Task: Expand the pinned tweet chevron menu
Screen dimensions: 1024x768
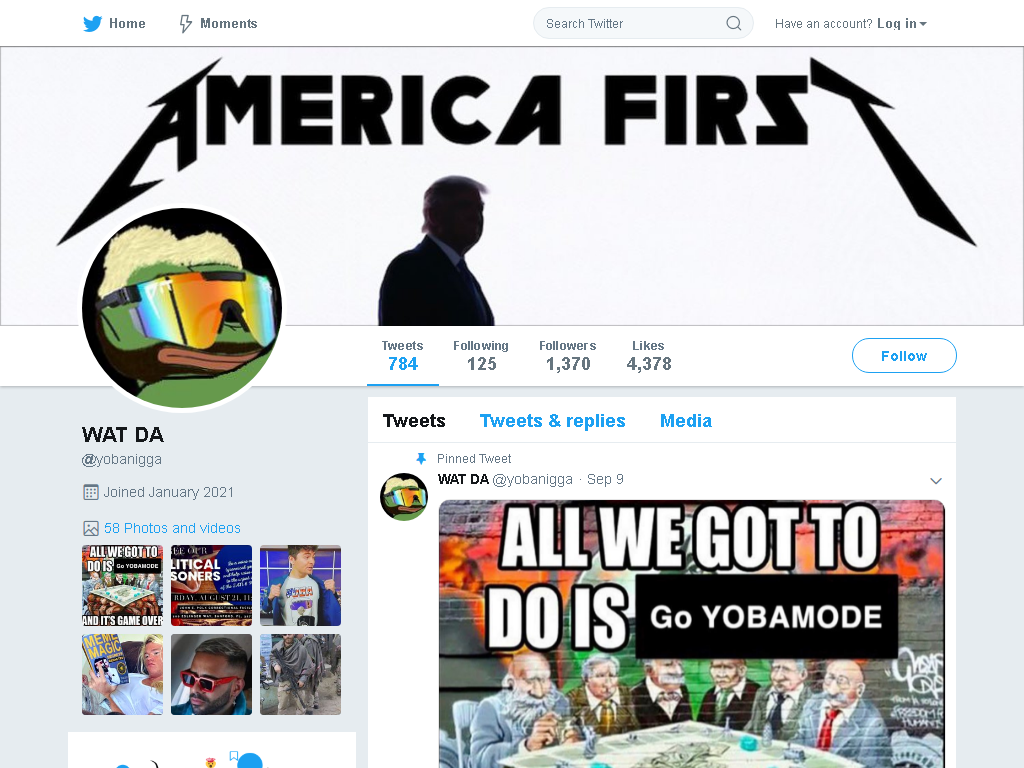Action: pyautogui.click(x=936, y=481)
